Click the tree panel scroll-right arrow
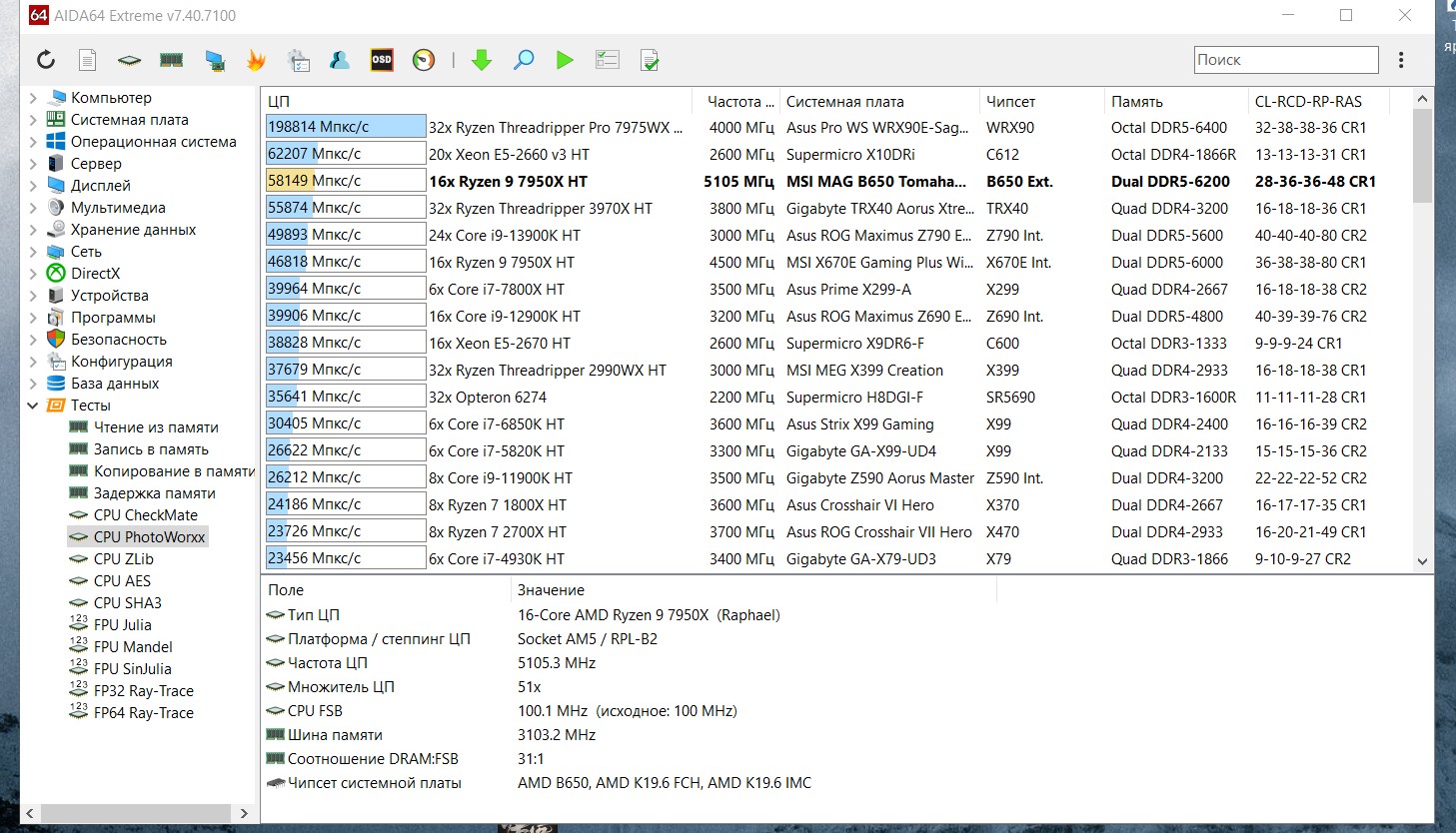Image resolution: width=1456 pixels, height=833 pixels. 244,813
